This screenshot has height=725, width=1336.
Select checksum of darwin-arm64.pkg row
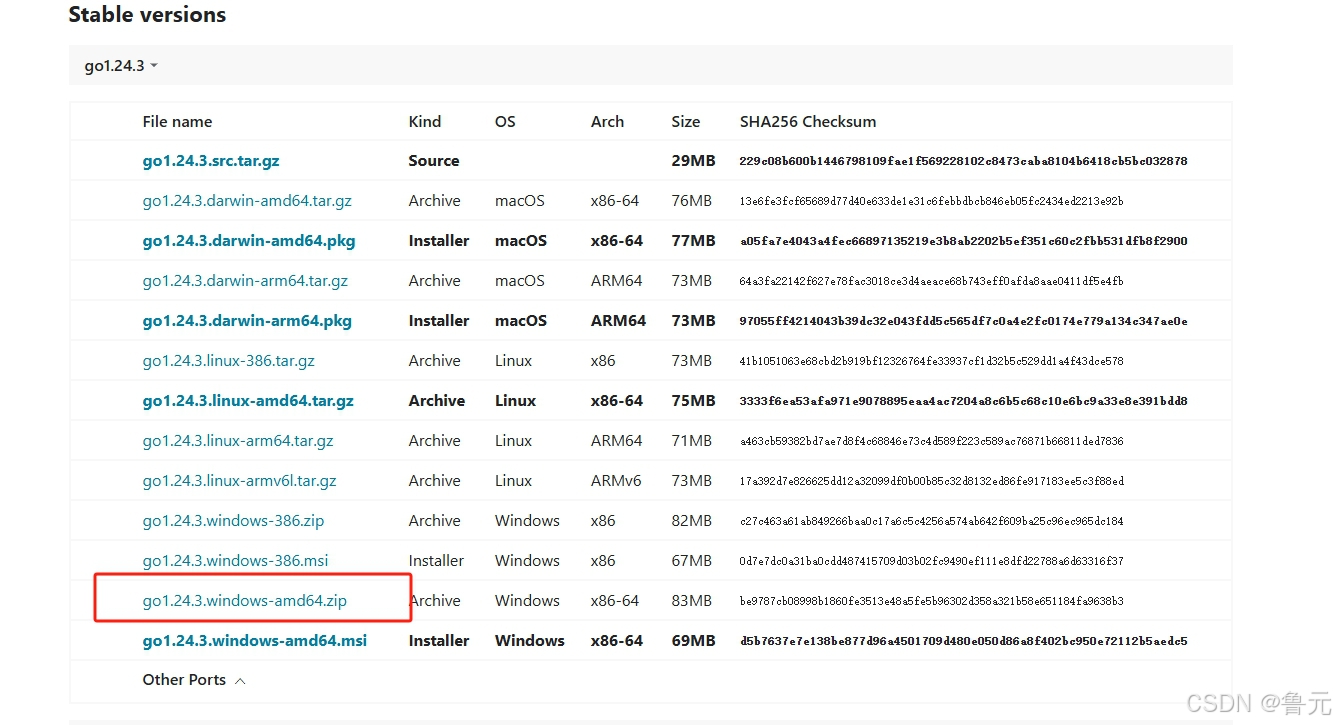tap(963, 321)
